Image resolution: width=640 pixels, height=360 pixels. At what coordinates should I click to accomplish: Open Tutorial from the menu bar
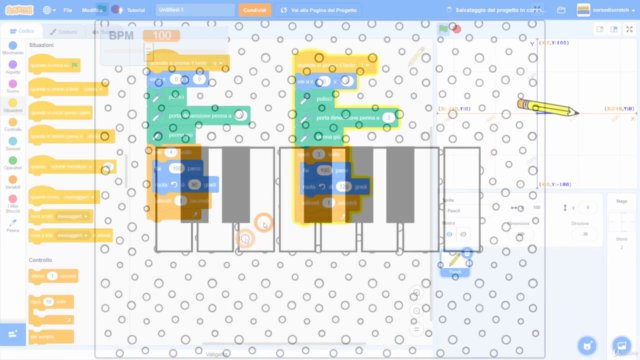[x=136, y=10]
